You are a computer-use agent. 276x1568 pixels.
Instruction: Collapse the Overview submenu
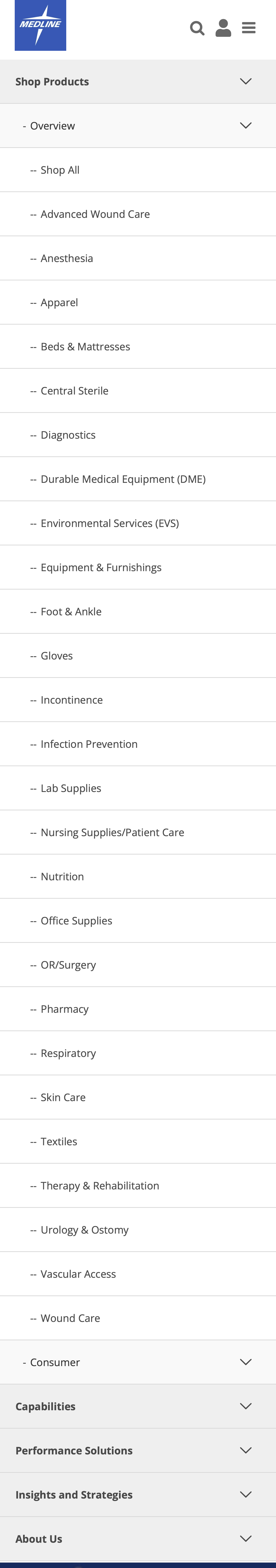tap(246, 125)
